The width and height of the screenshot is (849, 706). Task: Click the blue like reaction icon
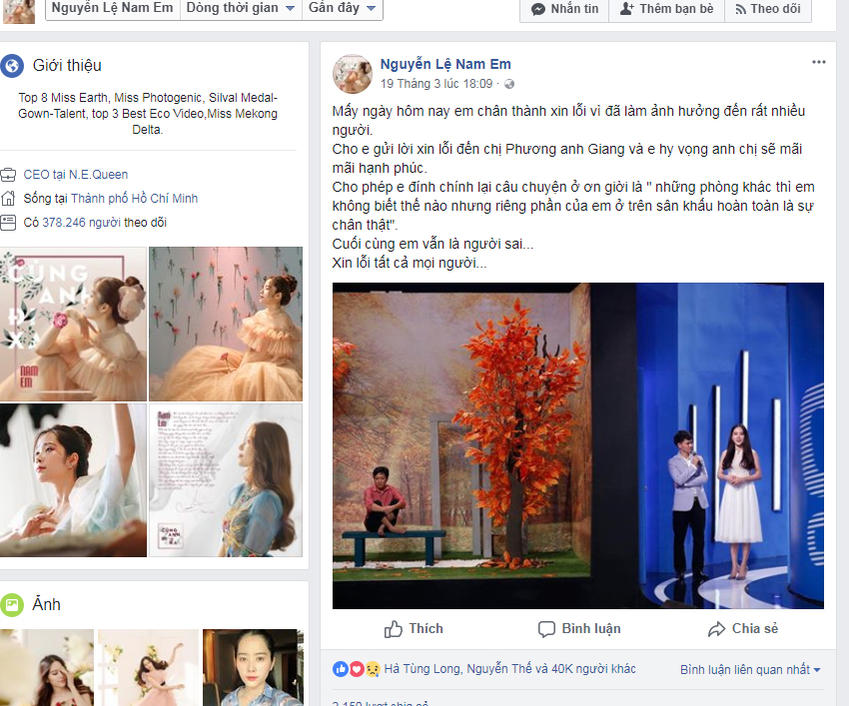click(x=340, y=669)
